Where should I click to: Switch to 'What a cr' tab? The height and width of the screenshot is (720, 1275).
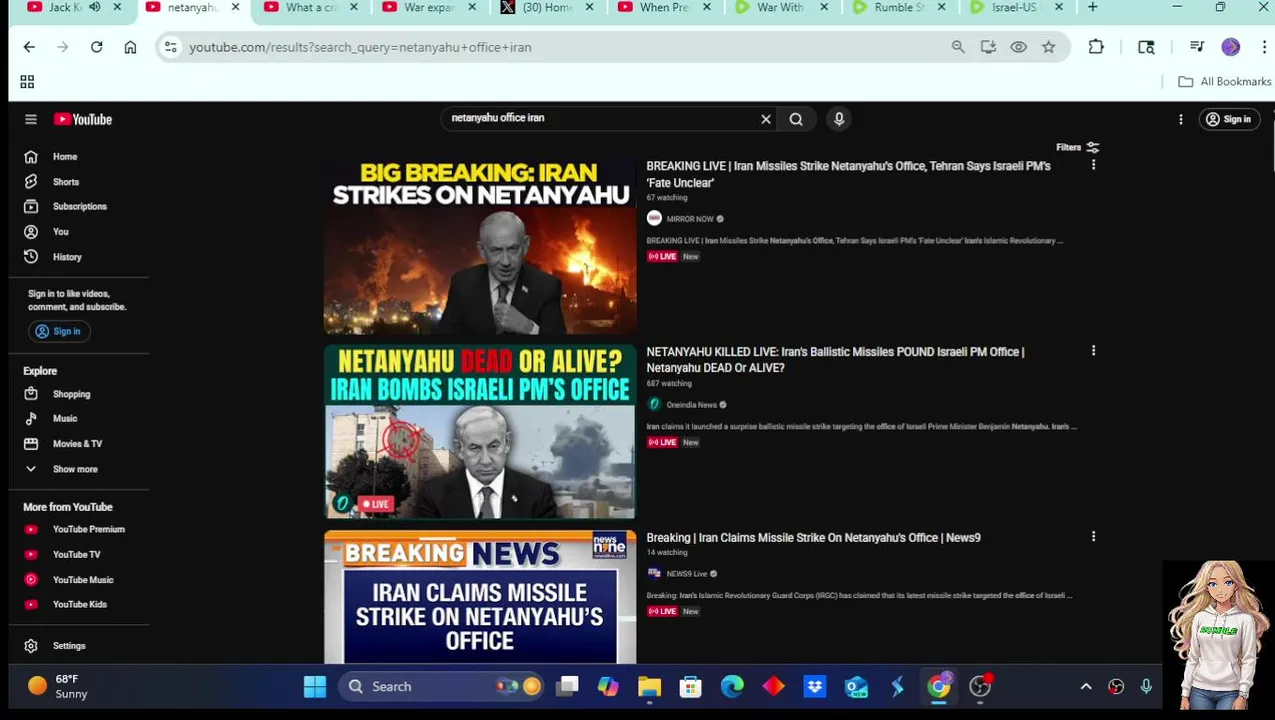311,7
